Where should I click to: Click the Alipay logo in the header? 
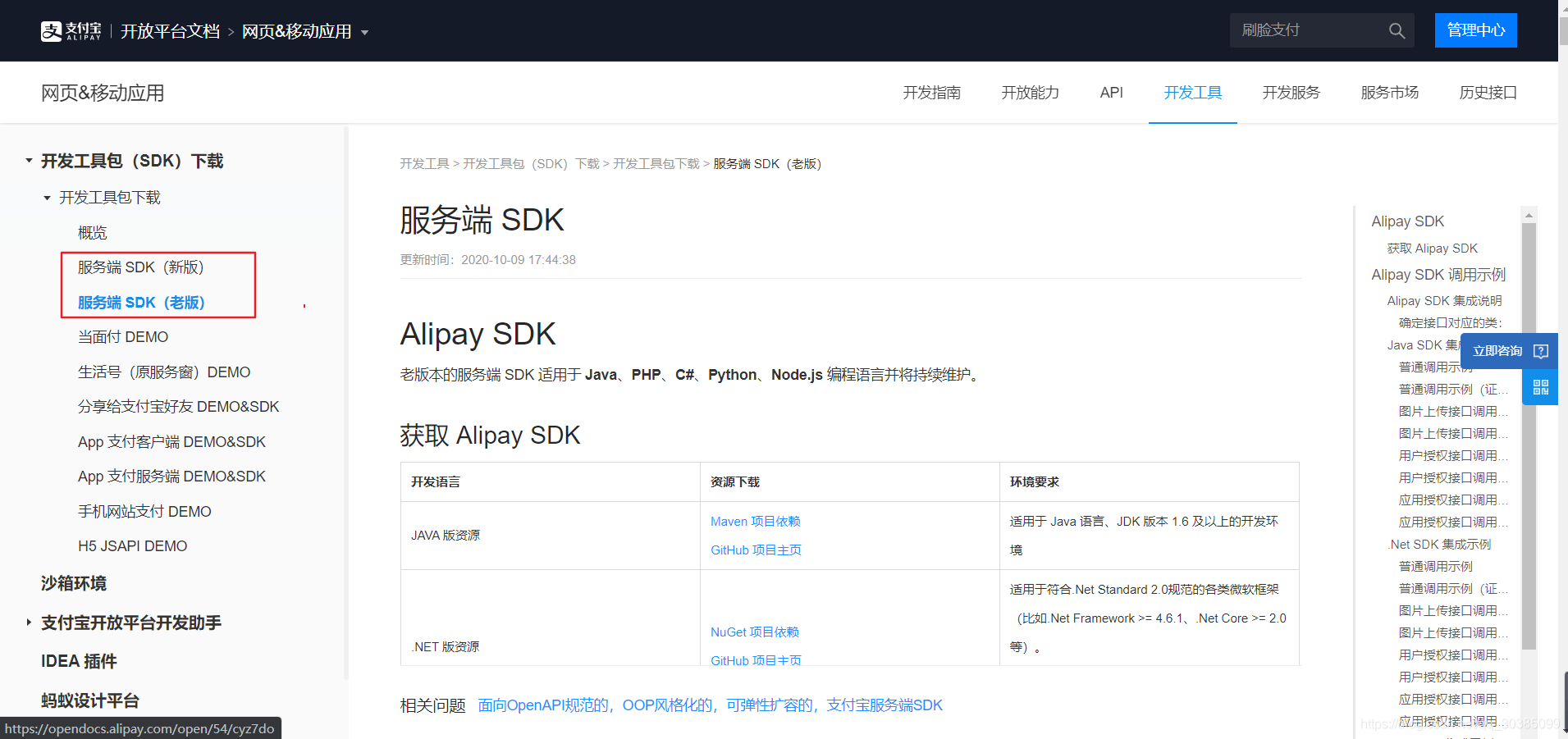click(x=71, y=31)
